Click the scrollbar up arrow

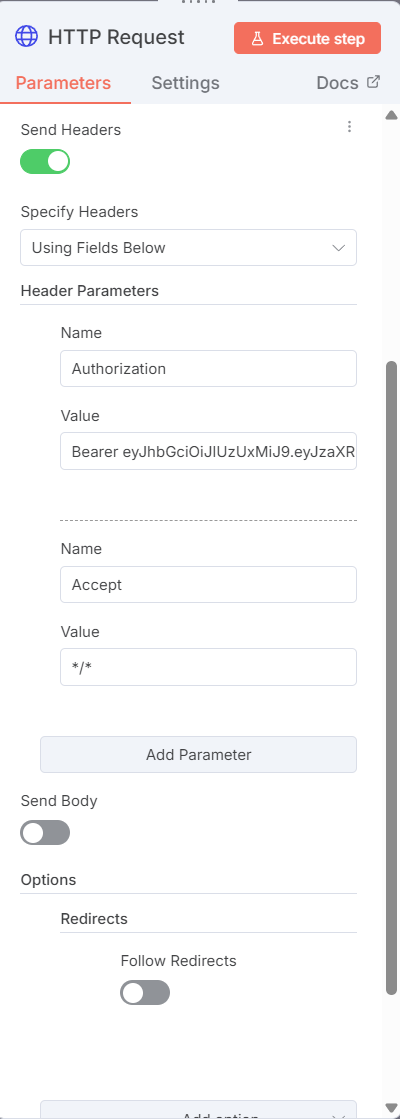tap(391, 115)
